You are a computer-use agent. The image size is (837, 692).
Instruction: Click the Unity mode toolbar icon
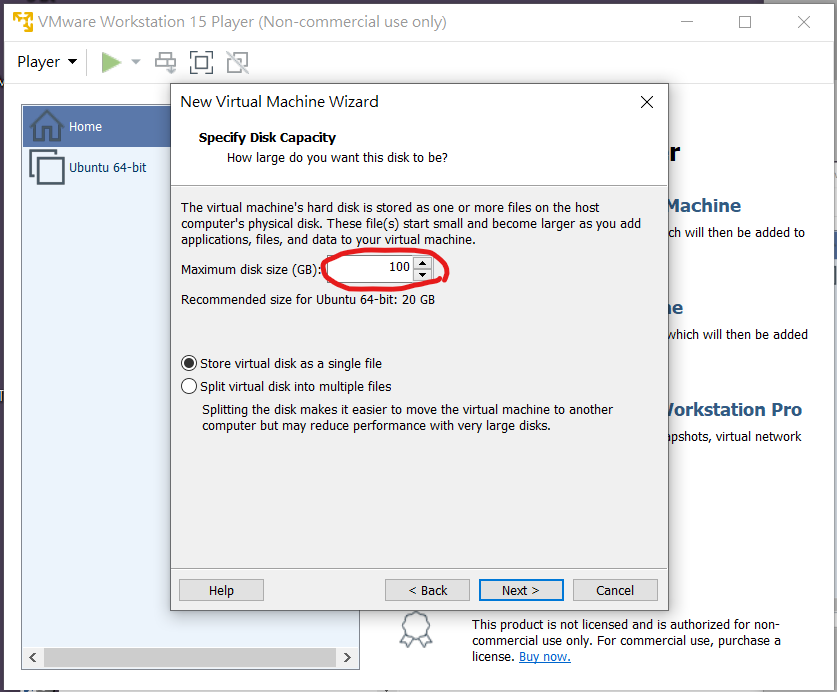(x=238, y=62)
